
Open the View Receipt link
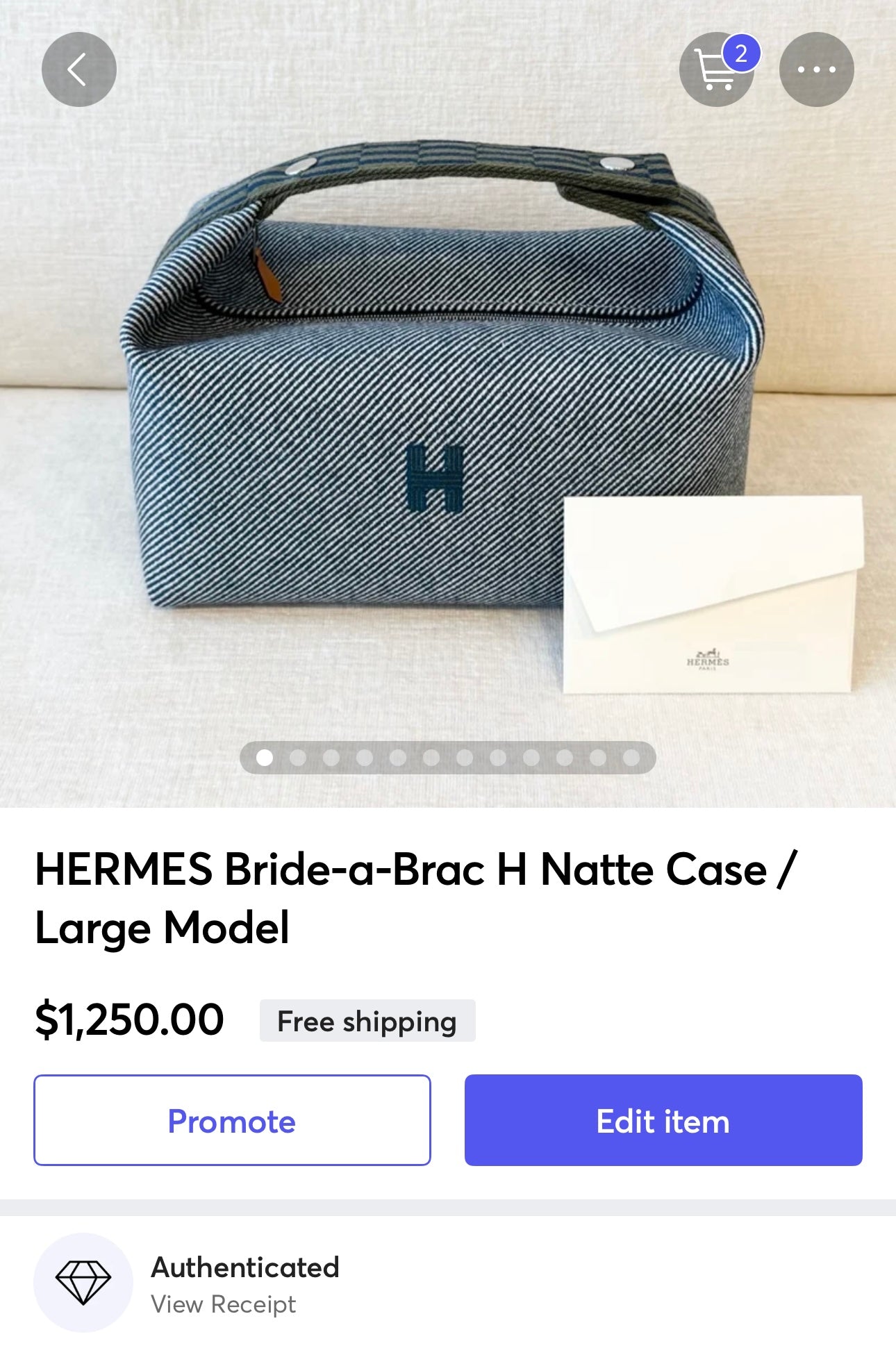223,1304
